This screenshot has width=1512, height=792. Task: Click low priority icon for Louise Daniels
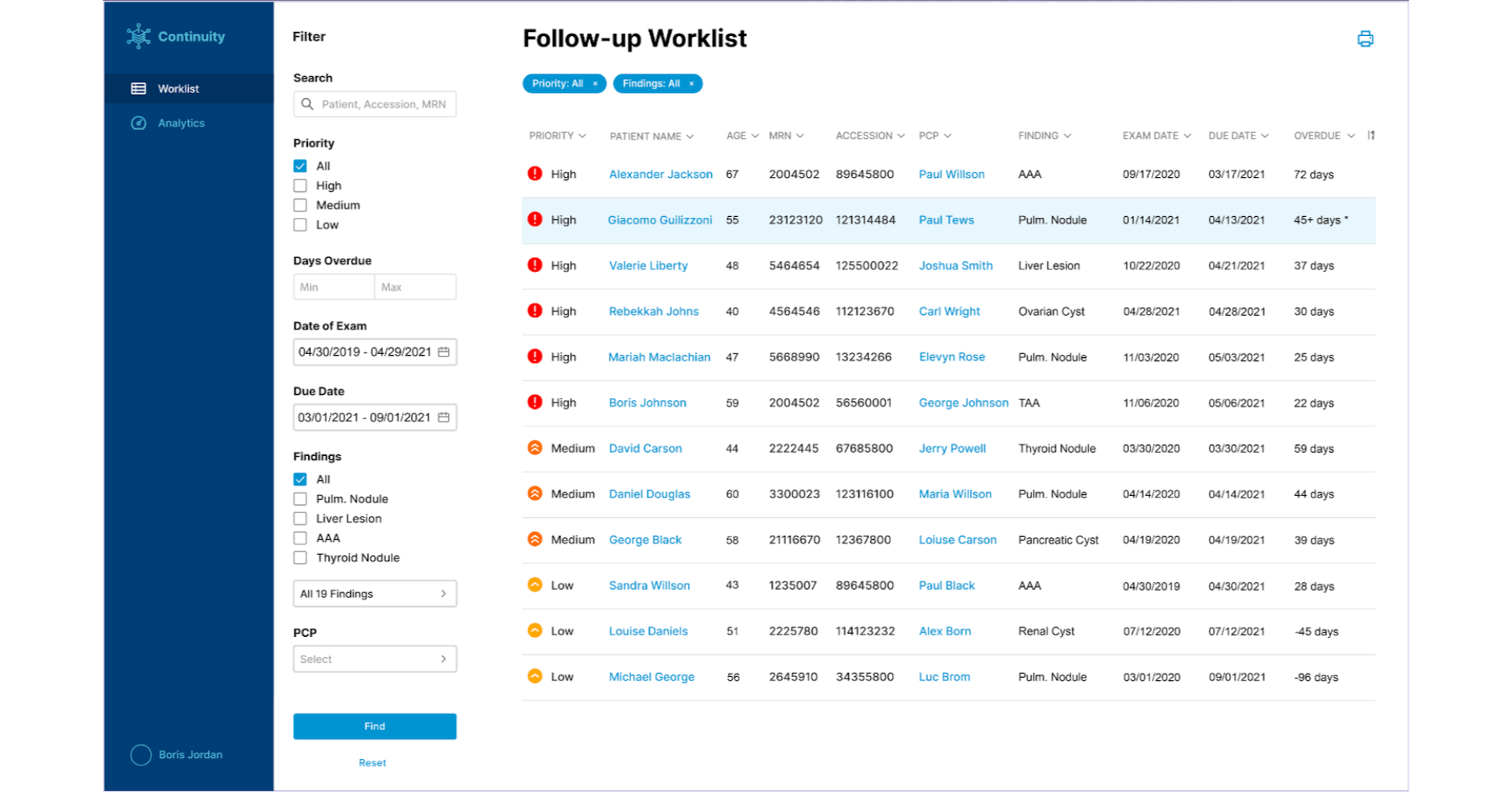pyautogui.click(x=535, y=630)
